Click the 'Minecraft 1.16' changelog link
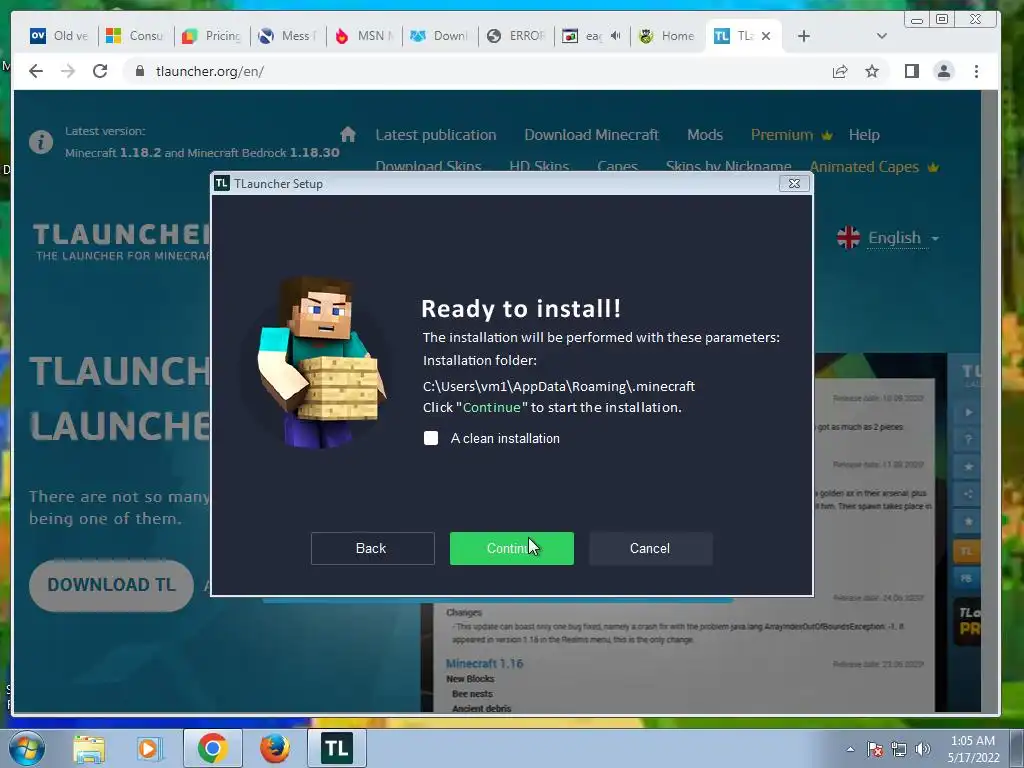The height and width of the screenshot is (768, 1024). click(x=484, y=664)
